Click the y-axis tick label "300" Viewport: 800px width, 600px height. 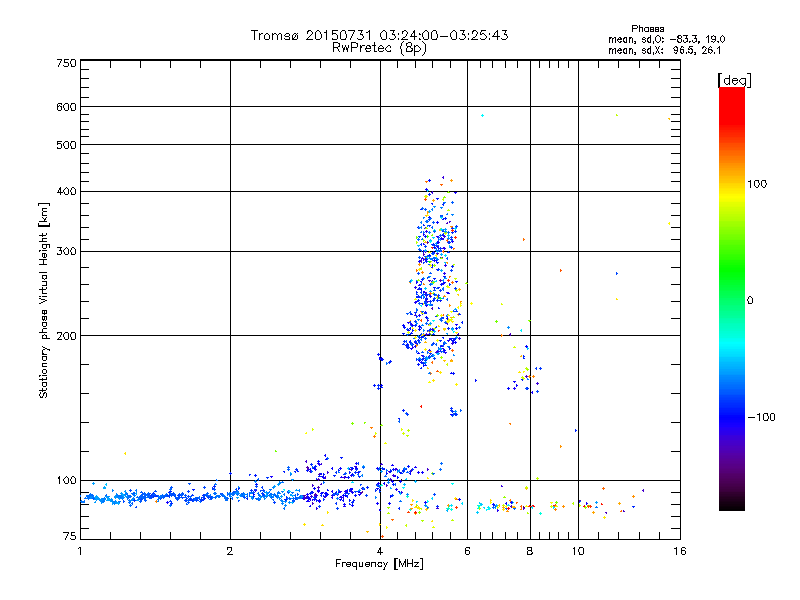(66, 252)
